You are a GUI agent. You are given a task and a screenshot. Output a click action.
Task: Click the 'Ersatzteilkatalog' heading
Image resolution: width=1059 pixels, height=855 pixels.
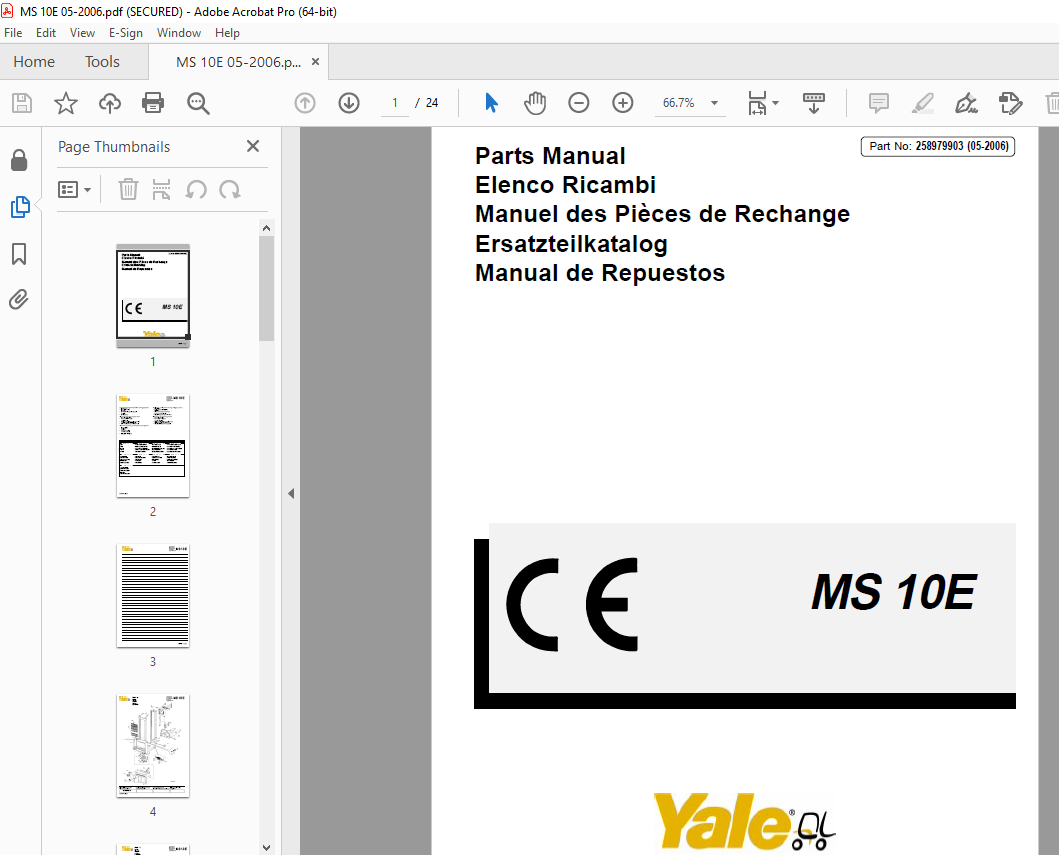[x=571, y=244]
